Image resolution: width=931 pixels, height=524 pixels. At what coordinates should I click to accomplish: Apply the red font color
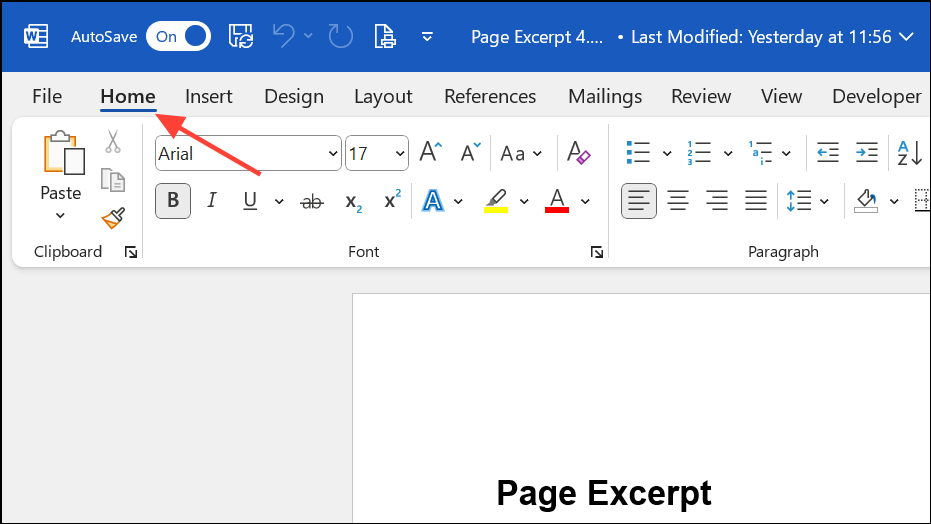[557, 201]
